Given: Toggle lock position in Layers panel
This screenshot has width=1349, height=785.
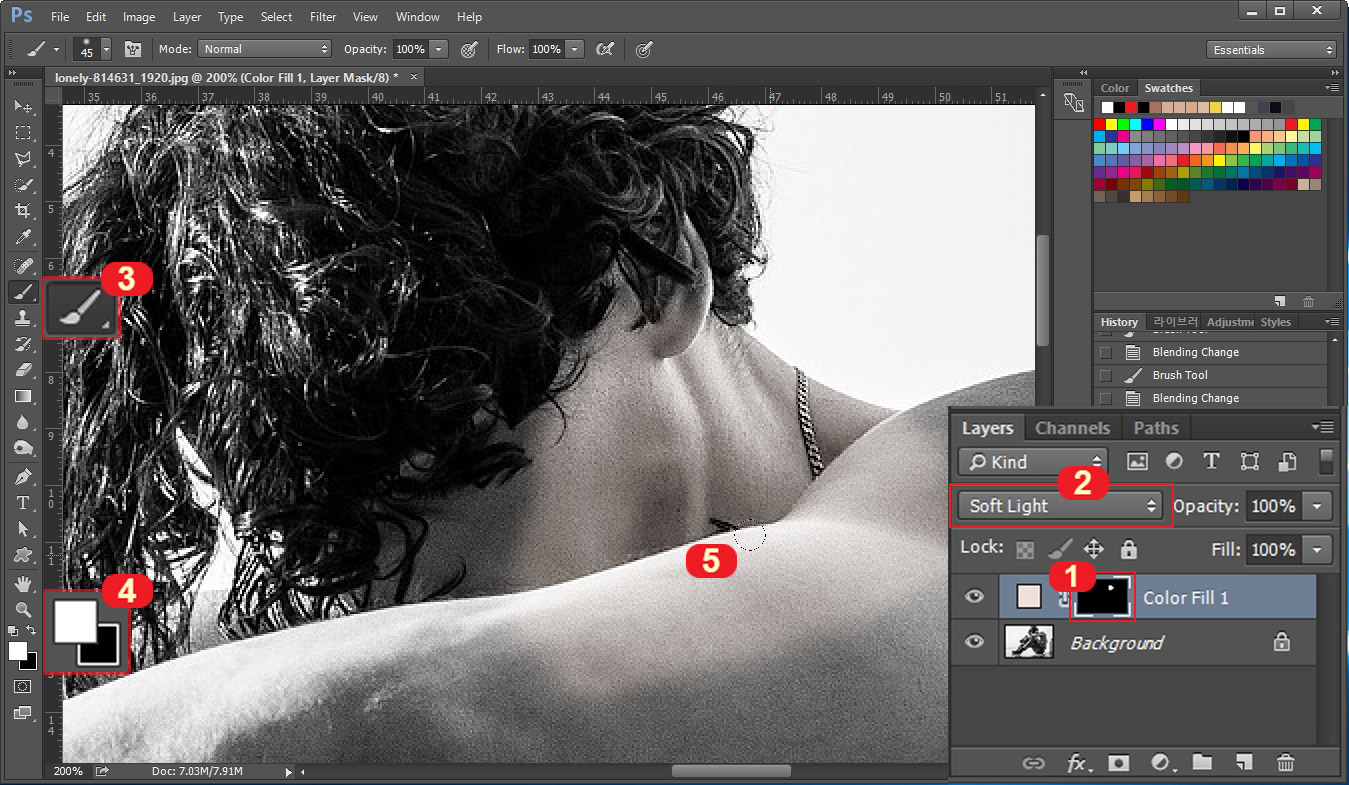Looking at the screenshot, I should (1094, 549).
